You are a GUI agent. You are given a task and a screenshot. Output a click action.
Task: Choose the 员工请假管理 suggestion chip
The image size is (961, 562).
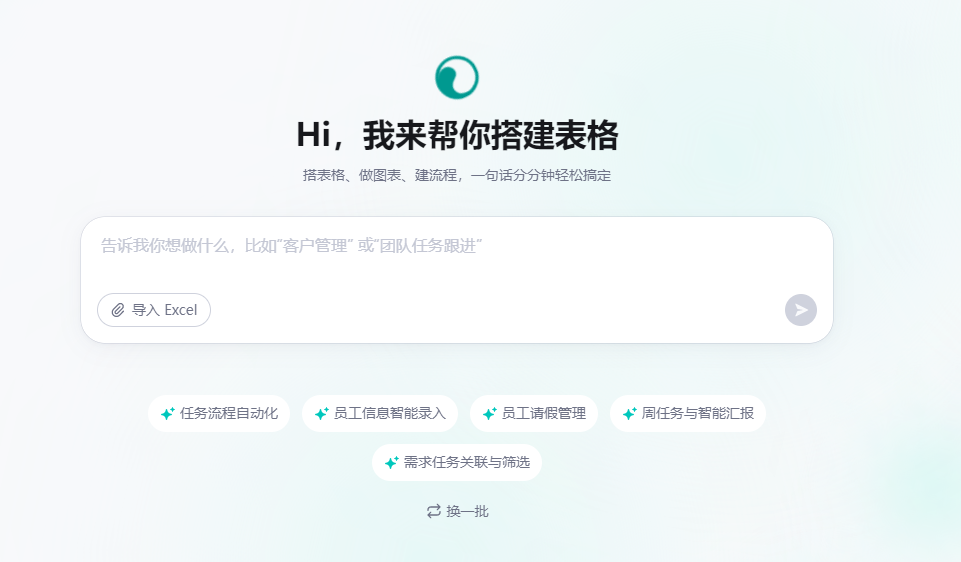(x=534, y=414)
